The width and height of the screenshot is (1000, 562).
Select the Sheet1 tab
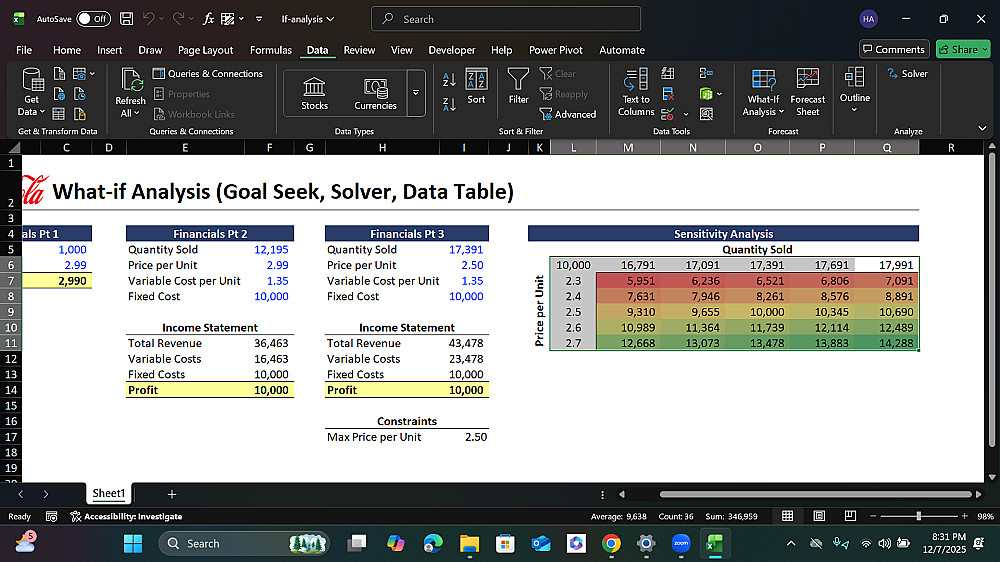(108, 493)
